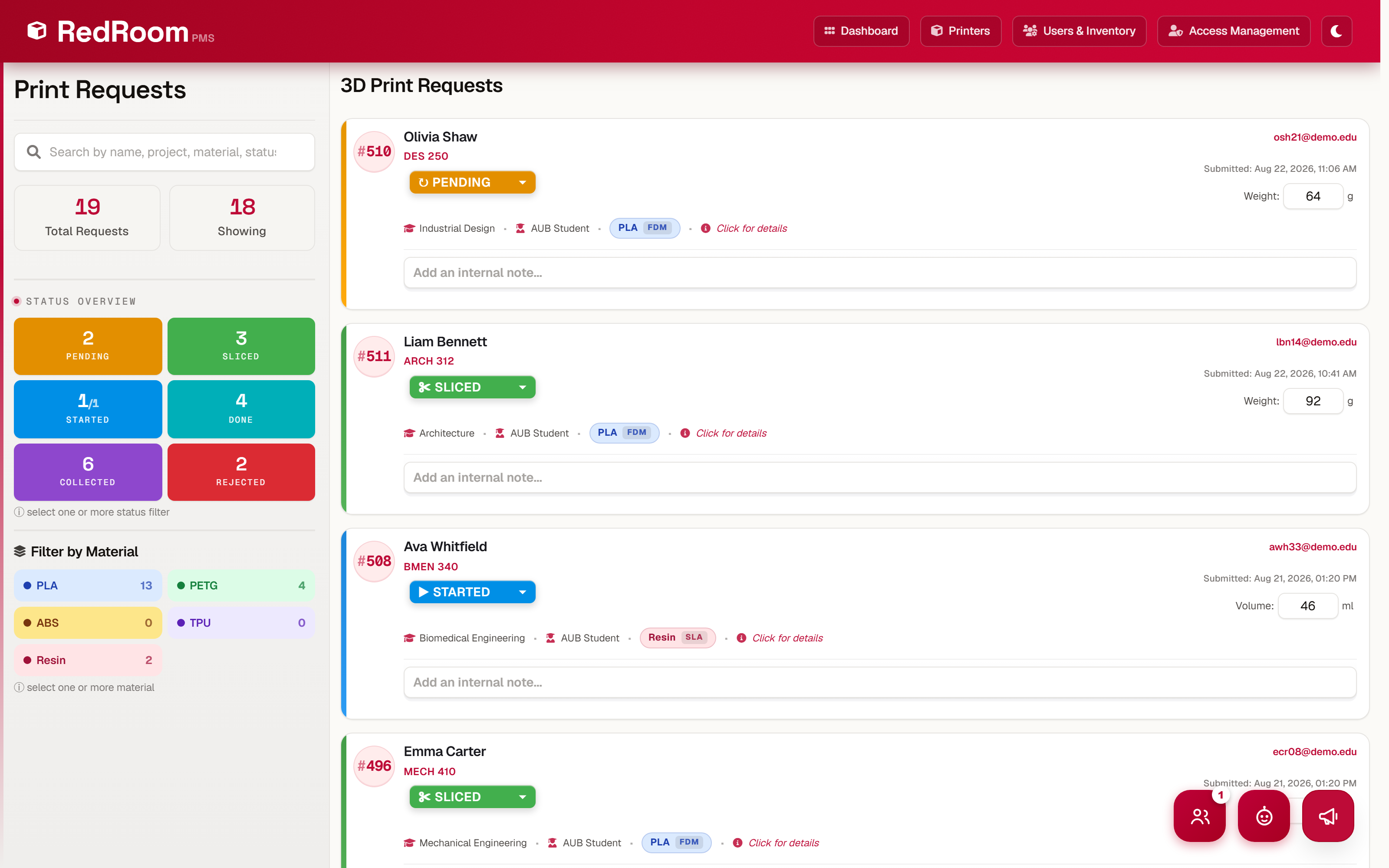Open details link for Ava Whitfield's request
Screen dimensions: 1389x868
(787, 638)
